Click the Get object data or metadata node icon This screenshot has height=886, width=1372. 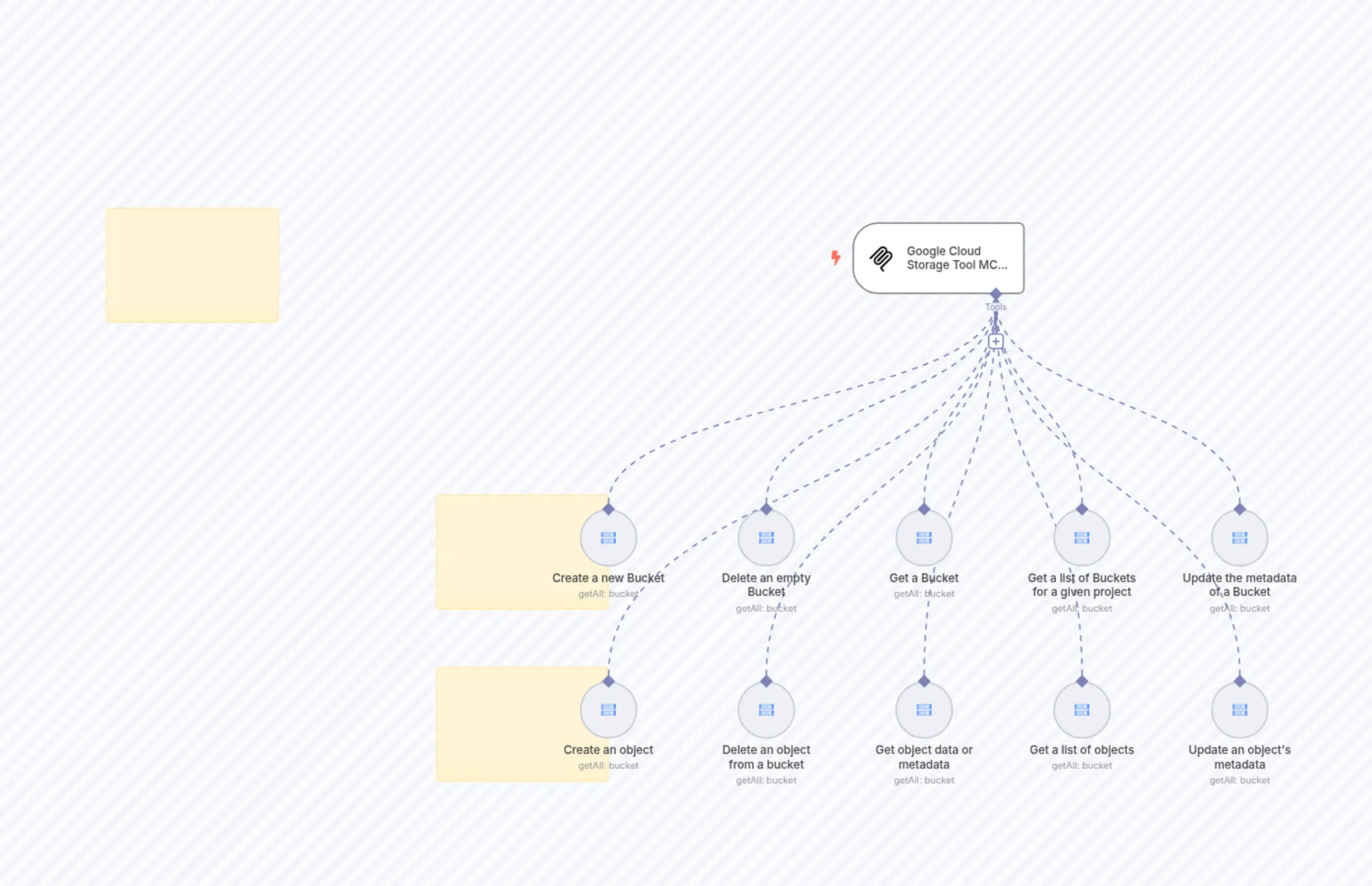pyautogui.click(x=924, y=709)
